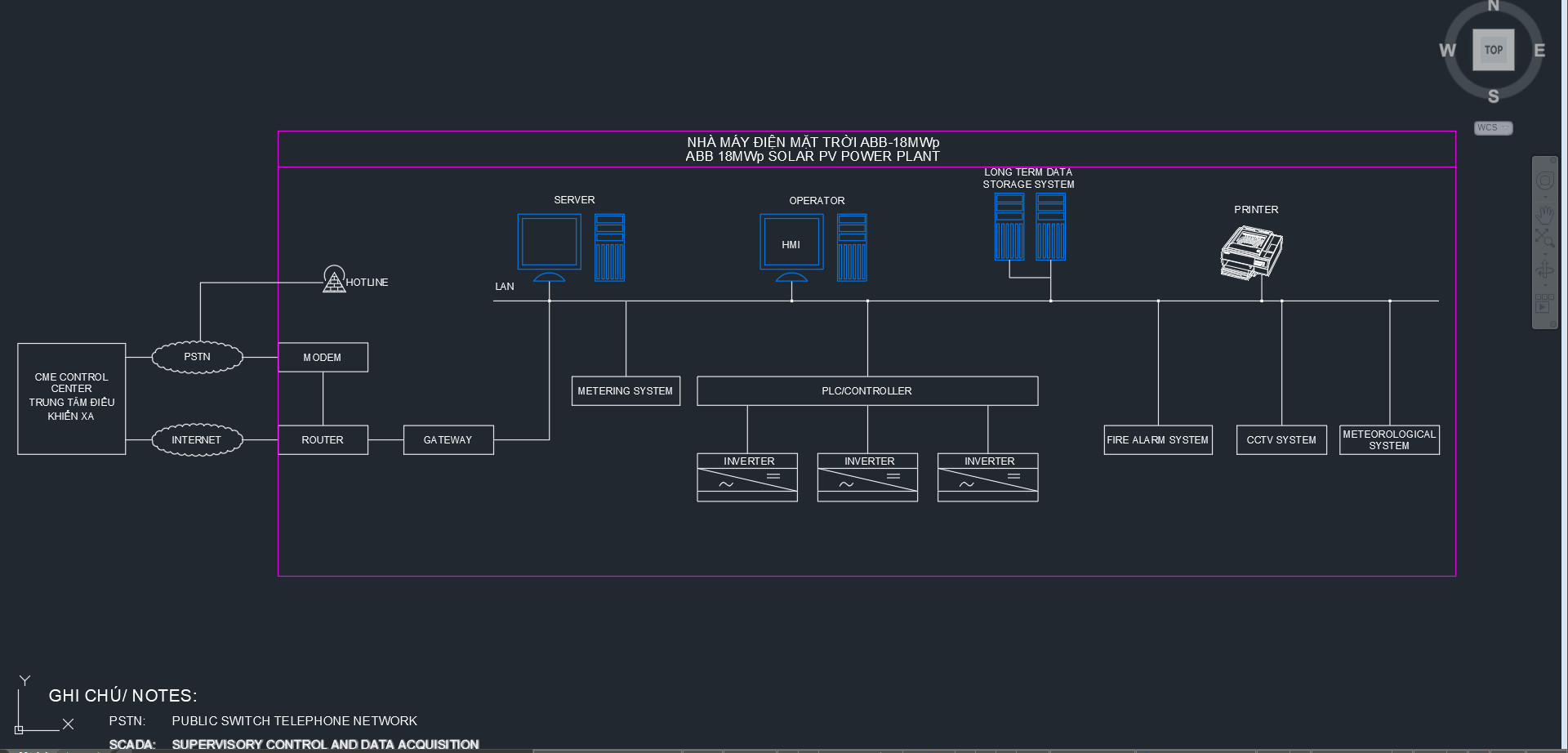The height and width of the screenshot is (753, 1568).
Task: Click the PSTN: abbreviation in notes
Action: tap(127, 721)
